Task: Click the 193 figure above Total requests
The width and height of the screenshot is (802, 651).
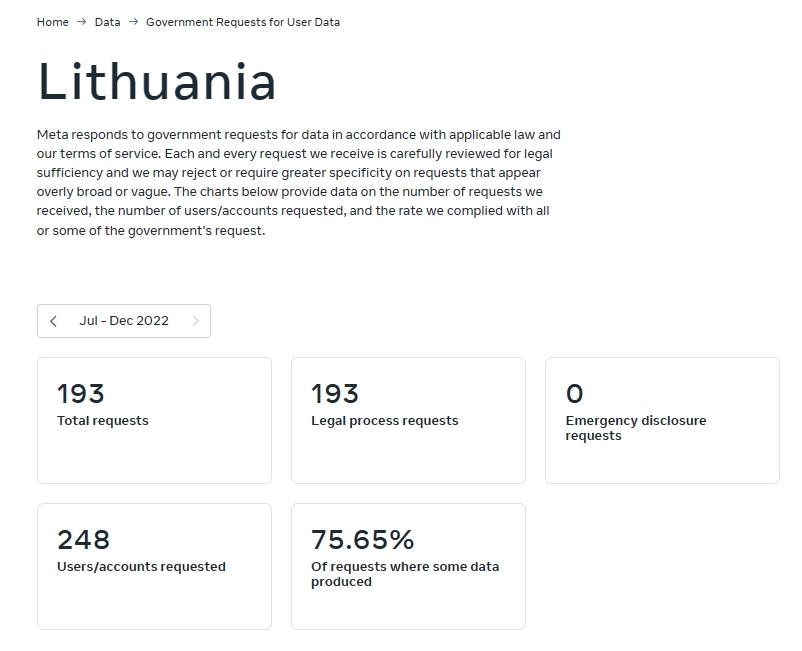Action: click(x=81, y=394)
